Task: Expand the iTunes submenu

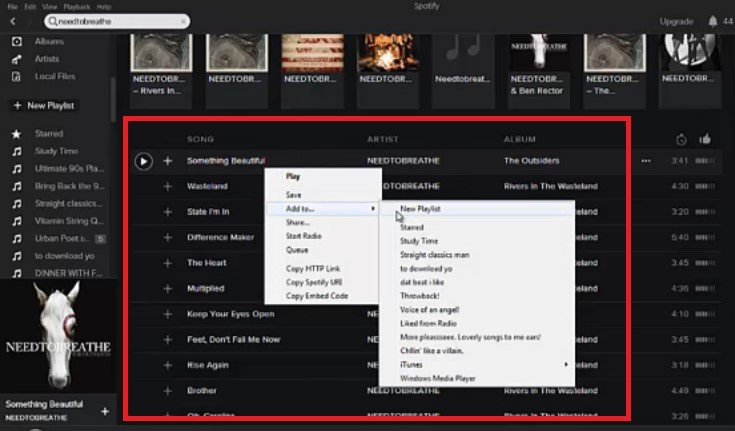Action: coord(477,365)
